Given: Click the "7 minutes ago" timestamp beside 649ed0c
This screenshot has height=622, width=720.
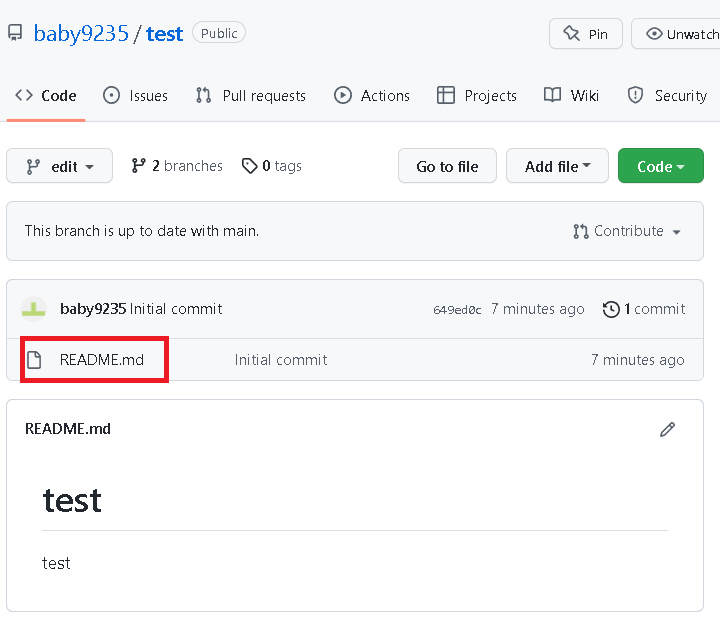Looking at the screenshot, I should click(x=538, y=309).
